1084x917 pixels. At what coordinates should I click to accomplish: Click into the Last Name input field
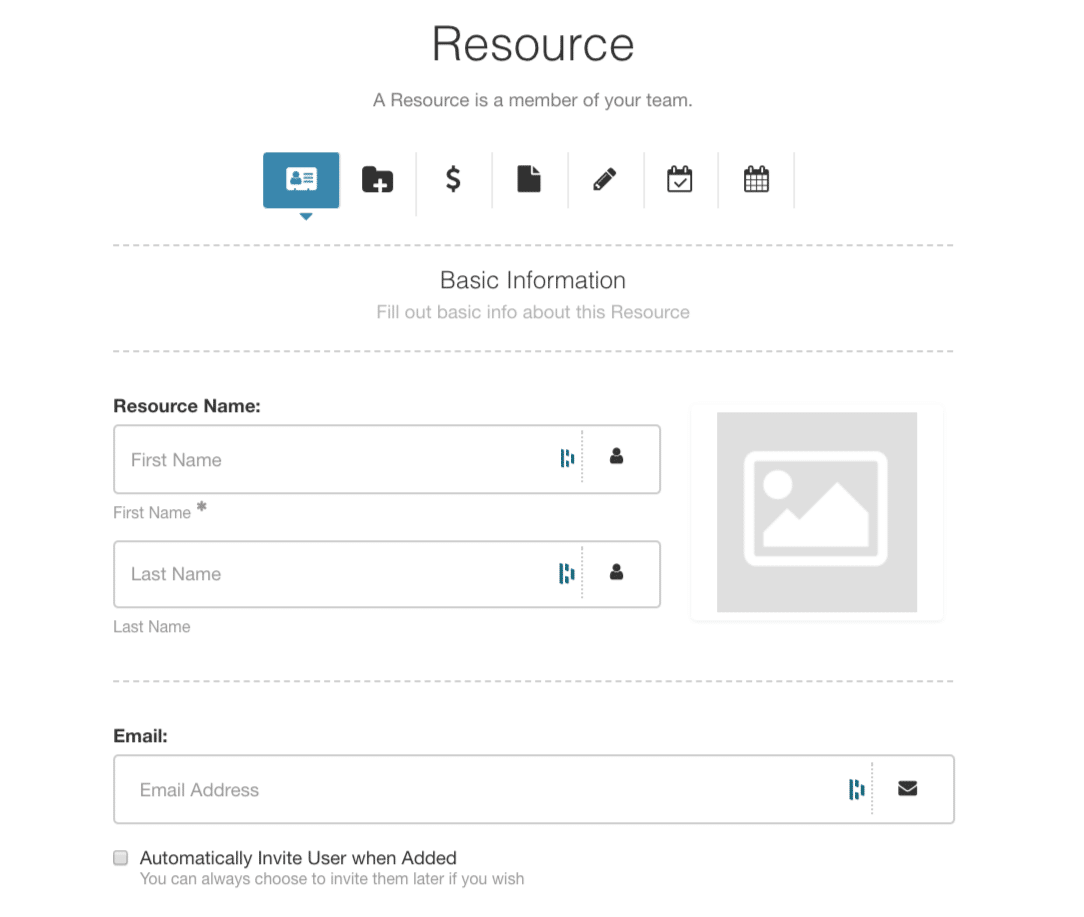pyautogui.click(x=330, y=573)
